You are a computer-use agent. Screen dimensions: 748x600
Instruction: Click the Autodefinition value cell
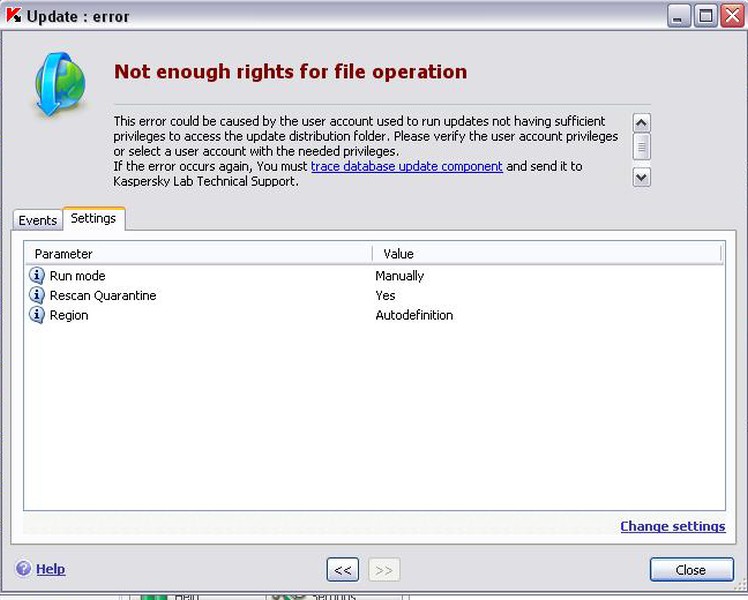tap(414, 315)
